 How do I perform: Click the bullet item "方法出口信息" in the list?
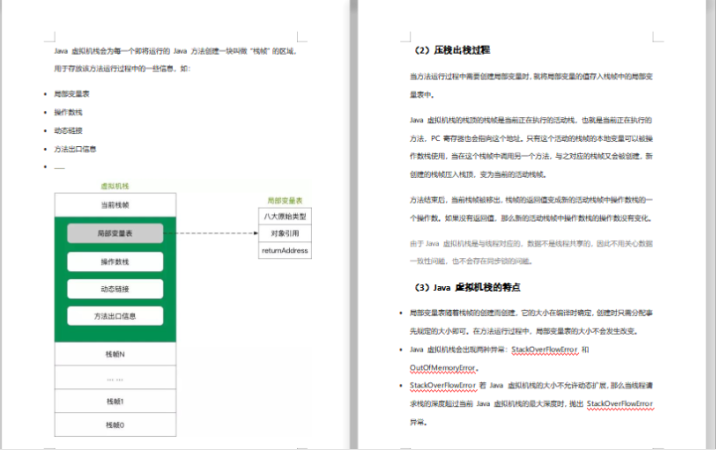coord(75,149)
